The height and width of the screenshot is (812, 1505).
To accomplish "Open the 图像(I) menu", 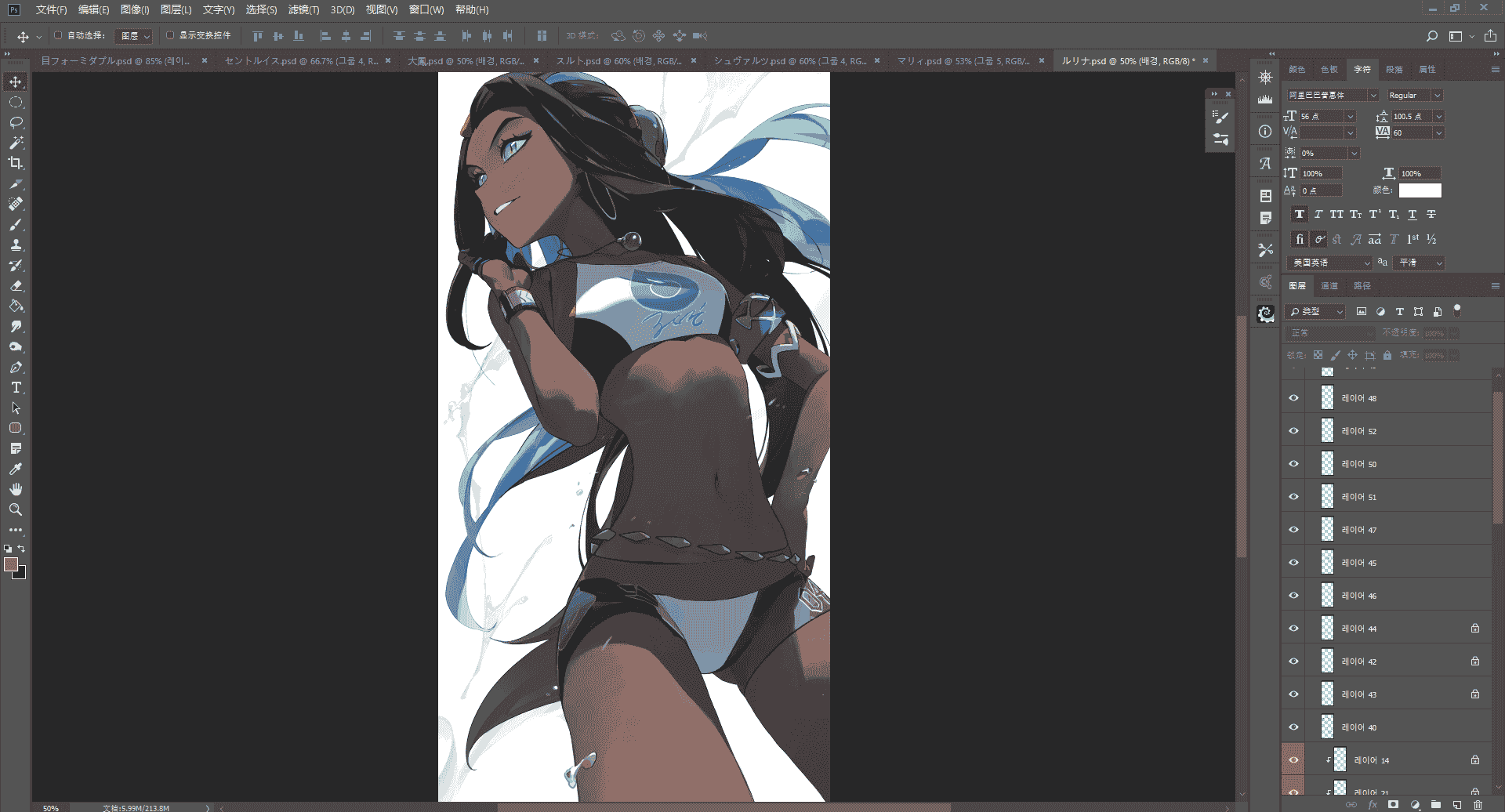I will [135, 10].
